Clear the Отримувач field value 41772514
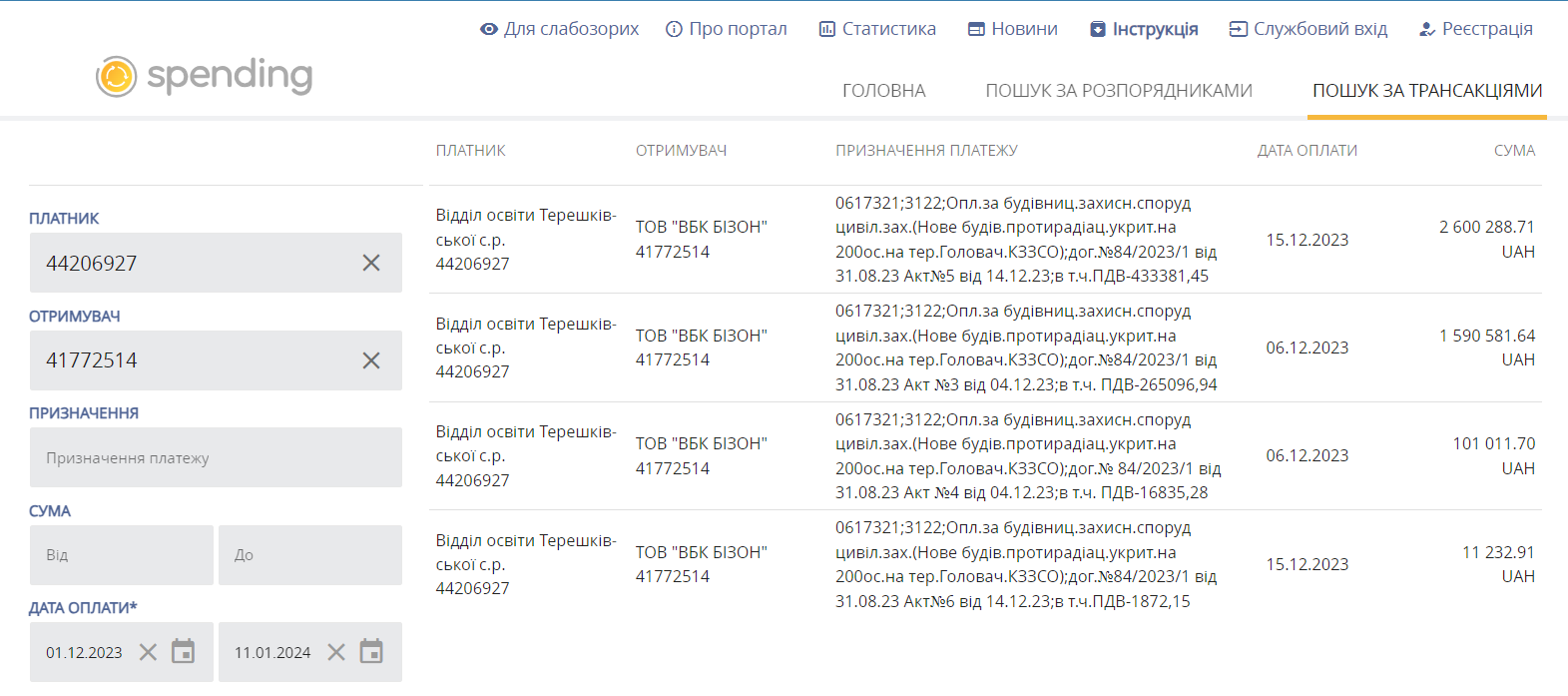Viewport: 1568px width, 696px height. tap(371, 360)
